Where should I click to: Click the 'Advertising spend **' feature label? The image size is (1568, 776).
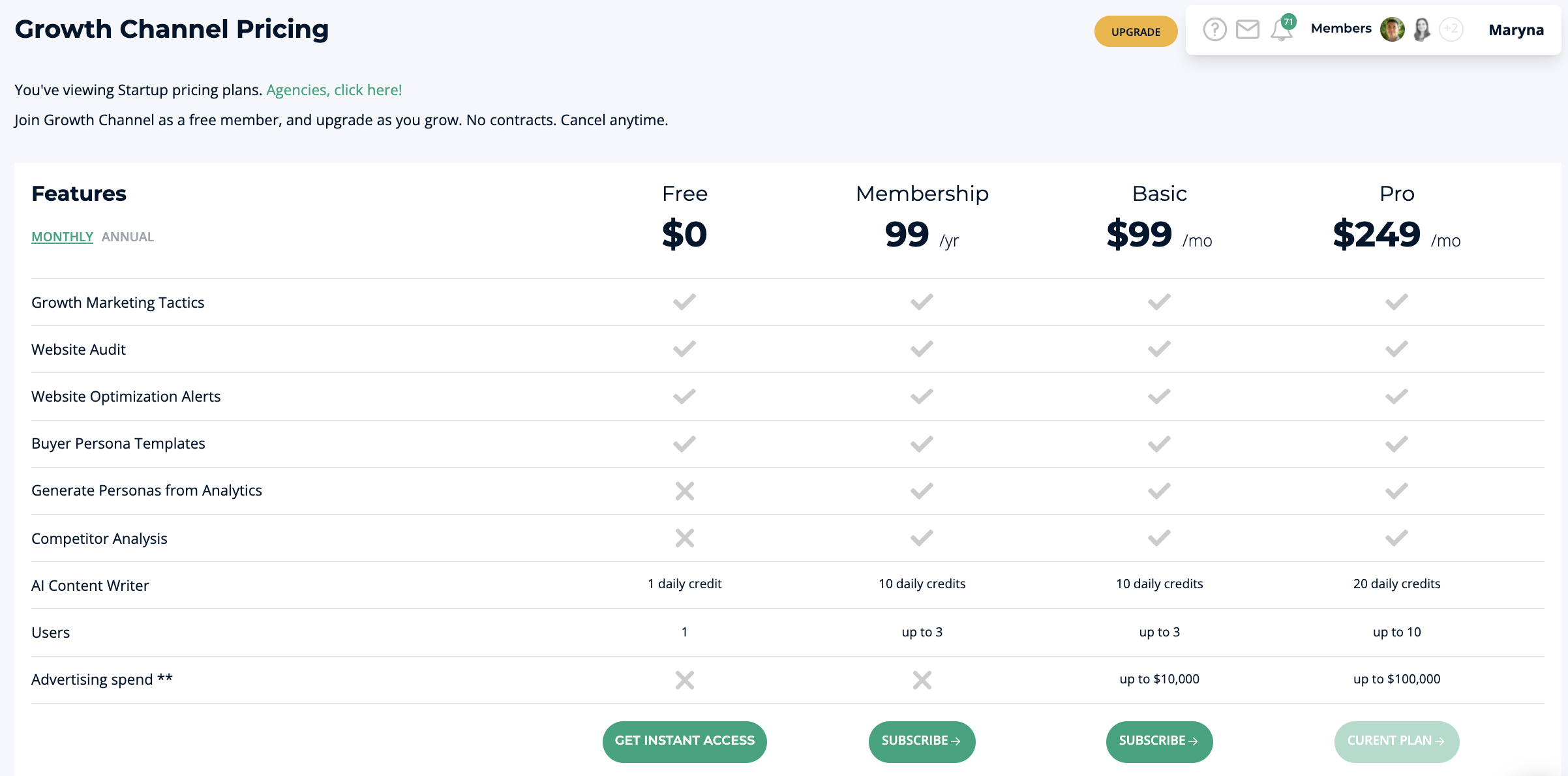tap(102, 679)
